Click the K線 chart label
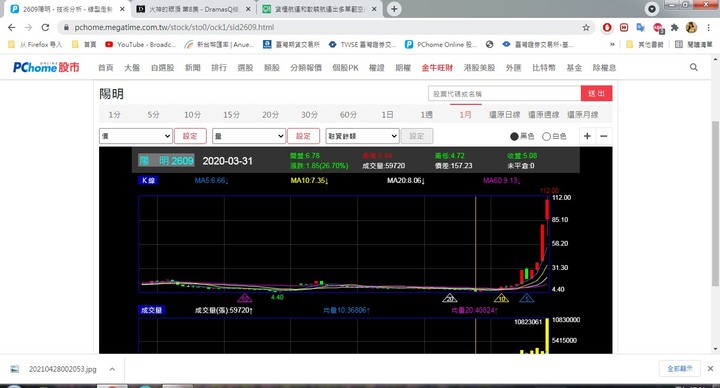This screenshot has height=388, width=720. [148, 180]
